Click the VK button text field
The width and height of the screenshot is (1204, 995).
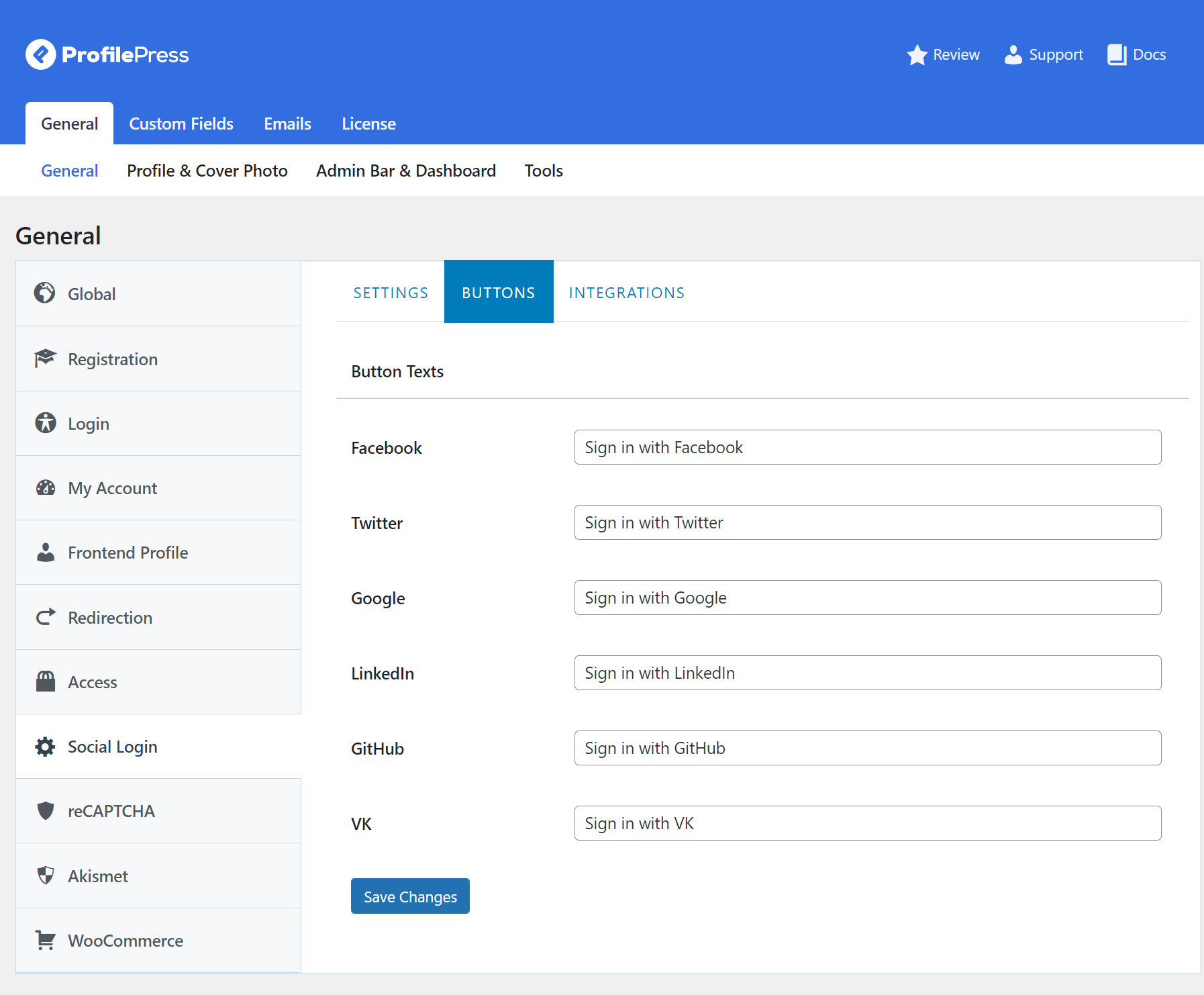point(868,823)
